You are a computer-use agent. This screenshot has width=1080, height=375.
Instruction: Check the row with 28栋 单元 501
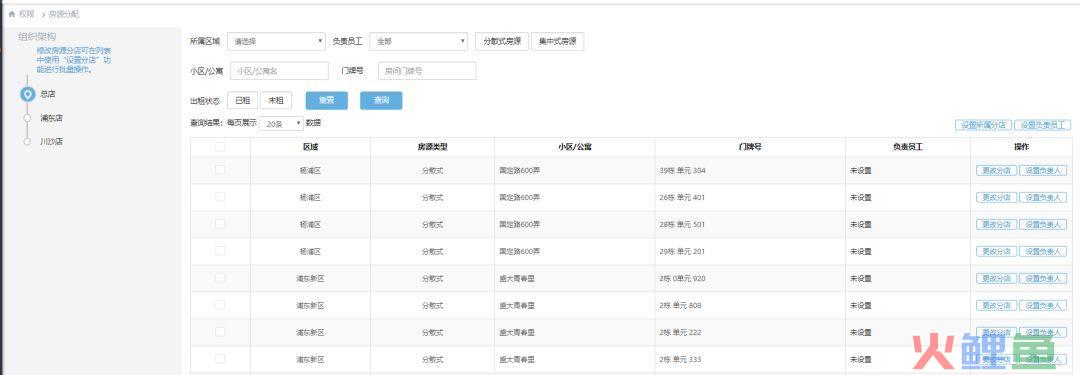[x=220, y=223]
